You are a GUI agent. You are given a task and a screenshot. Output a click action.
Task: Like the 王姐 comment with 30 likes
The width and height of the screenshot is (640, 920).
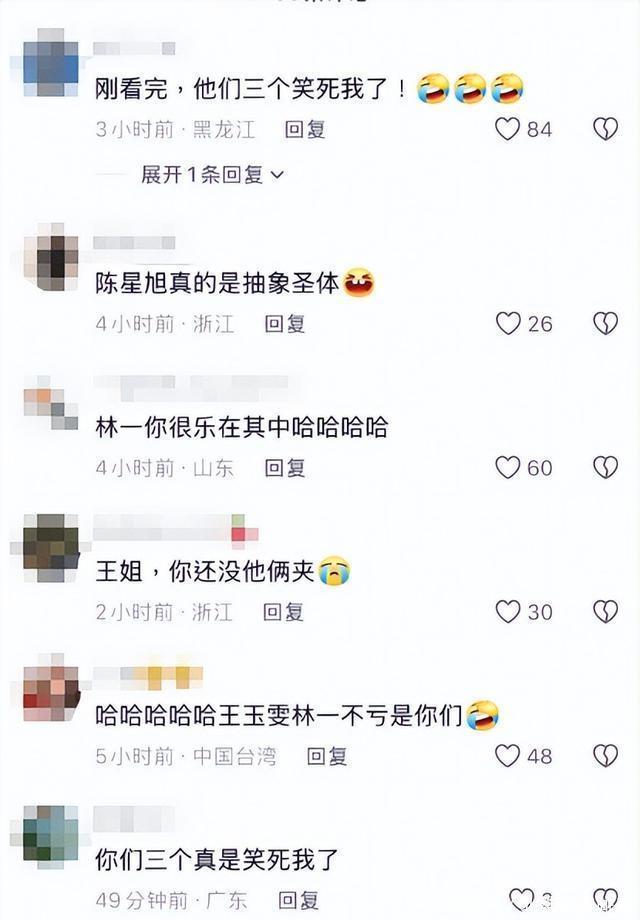pos(507,612)
